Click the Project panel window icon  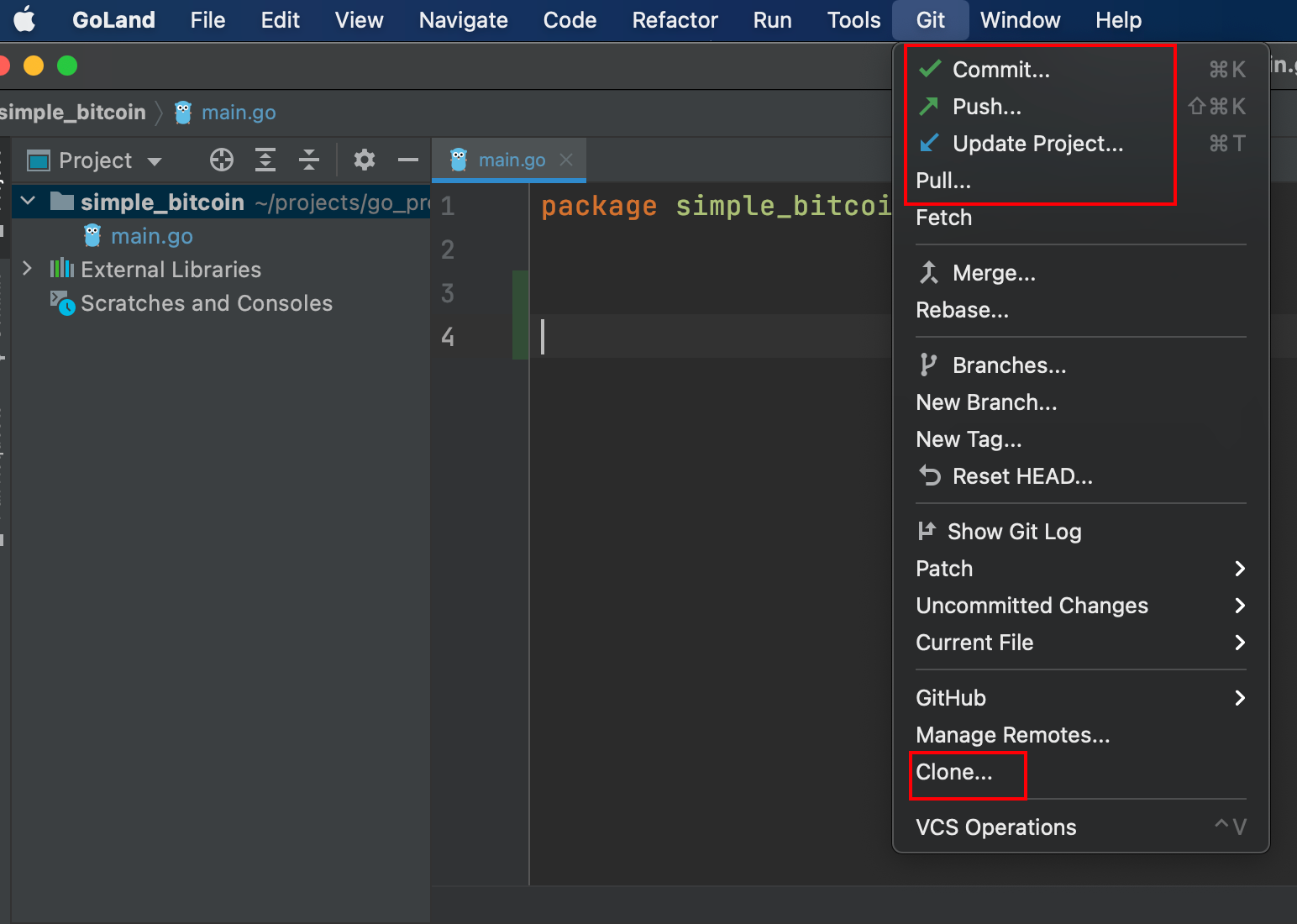click(39, 160)
